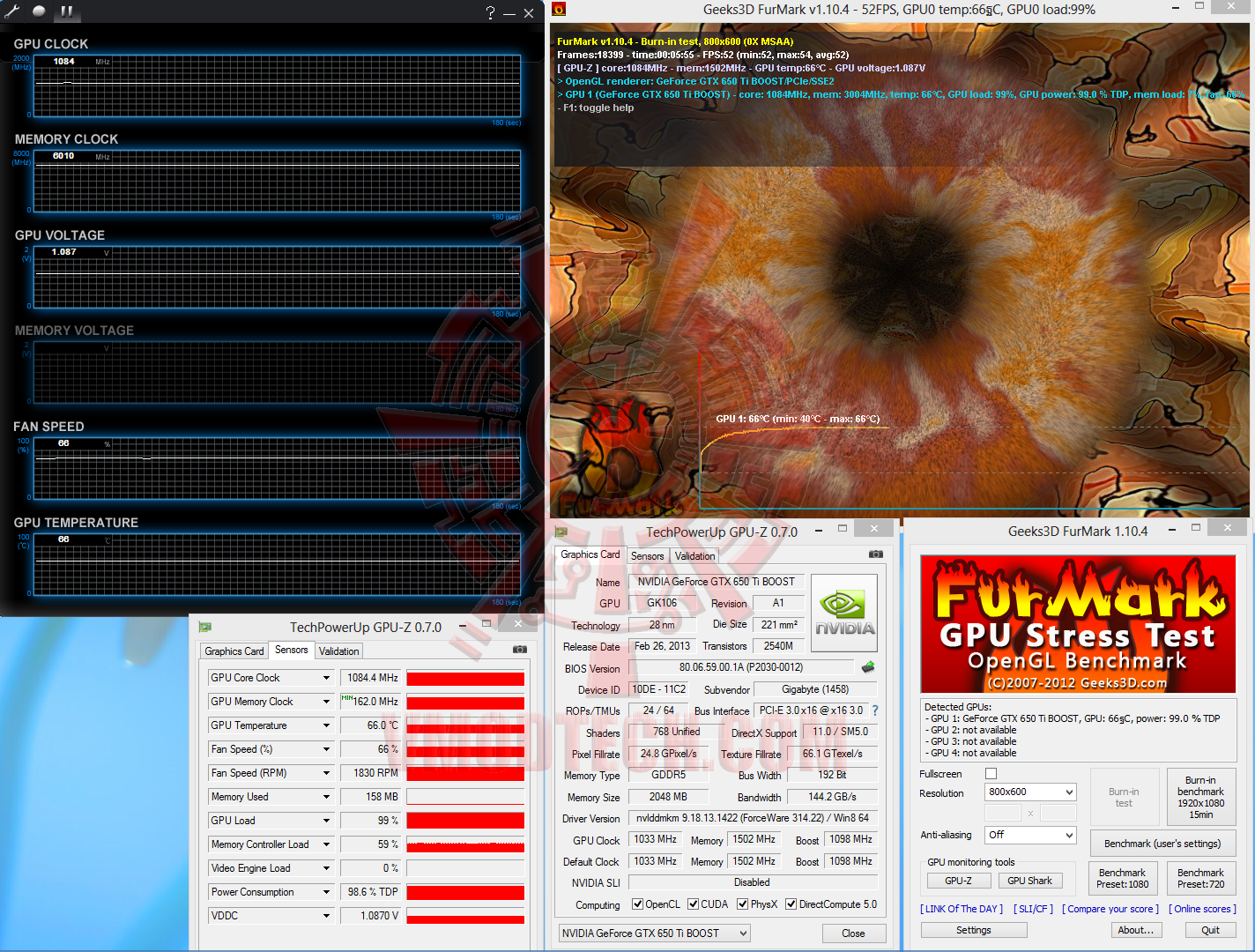
Task: Click camera icon in GPU-Z Graphics Card window
Action: point(875,554)
